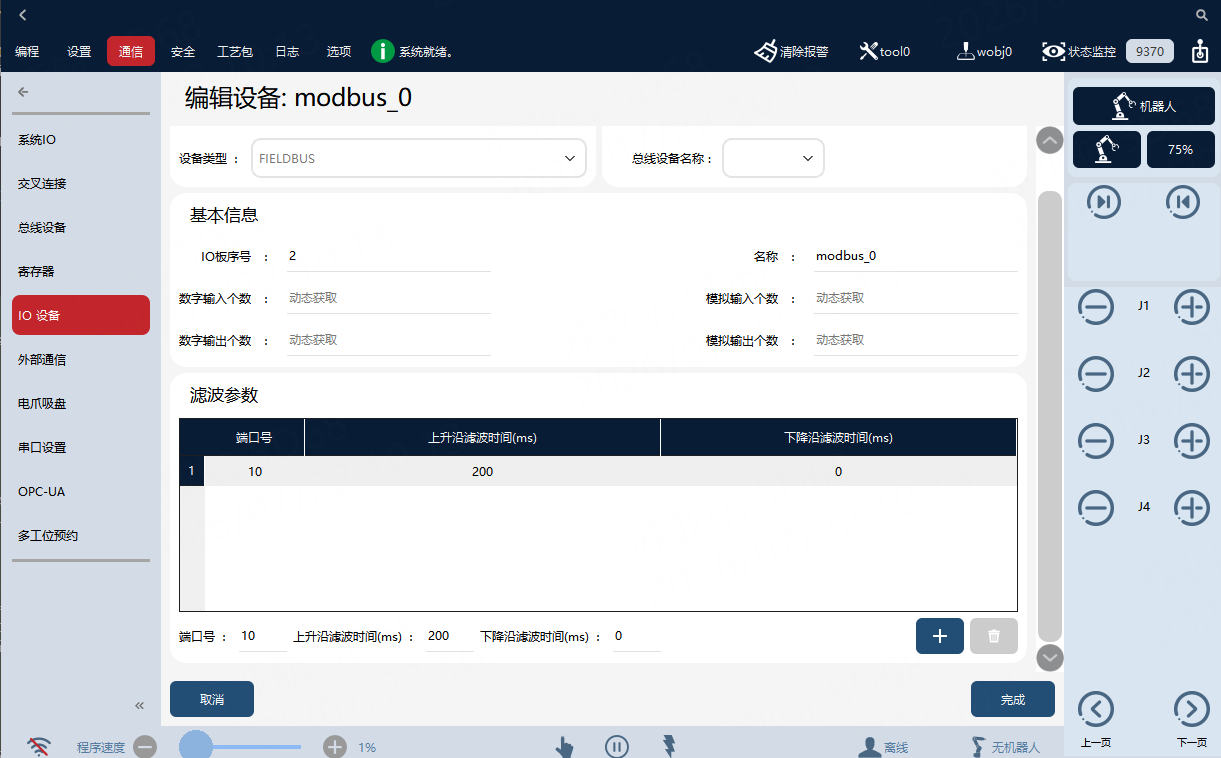
Task: Click the scroll up arrow button
Action: (1050, 140)
